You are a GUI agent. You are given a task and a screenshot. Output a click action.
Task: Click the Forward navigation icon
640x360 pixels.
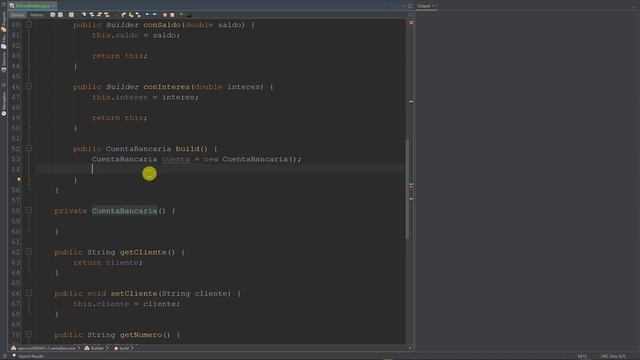click(71, 15)
